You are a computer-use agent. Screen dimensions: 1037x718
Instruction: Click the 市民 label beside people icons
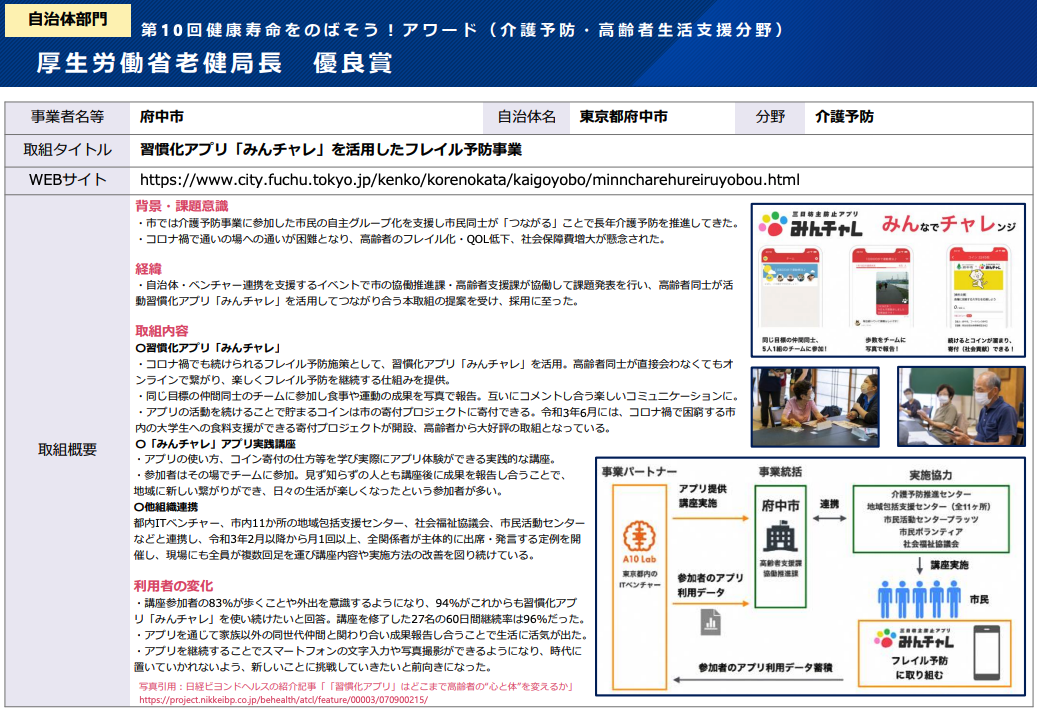click(x=979, y=599)
